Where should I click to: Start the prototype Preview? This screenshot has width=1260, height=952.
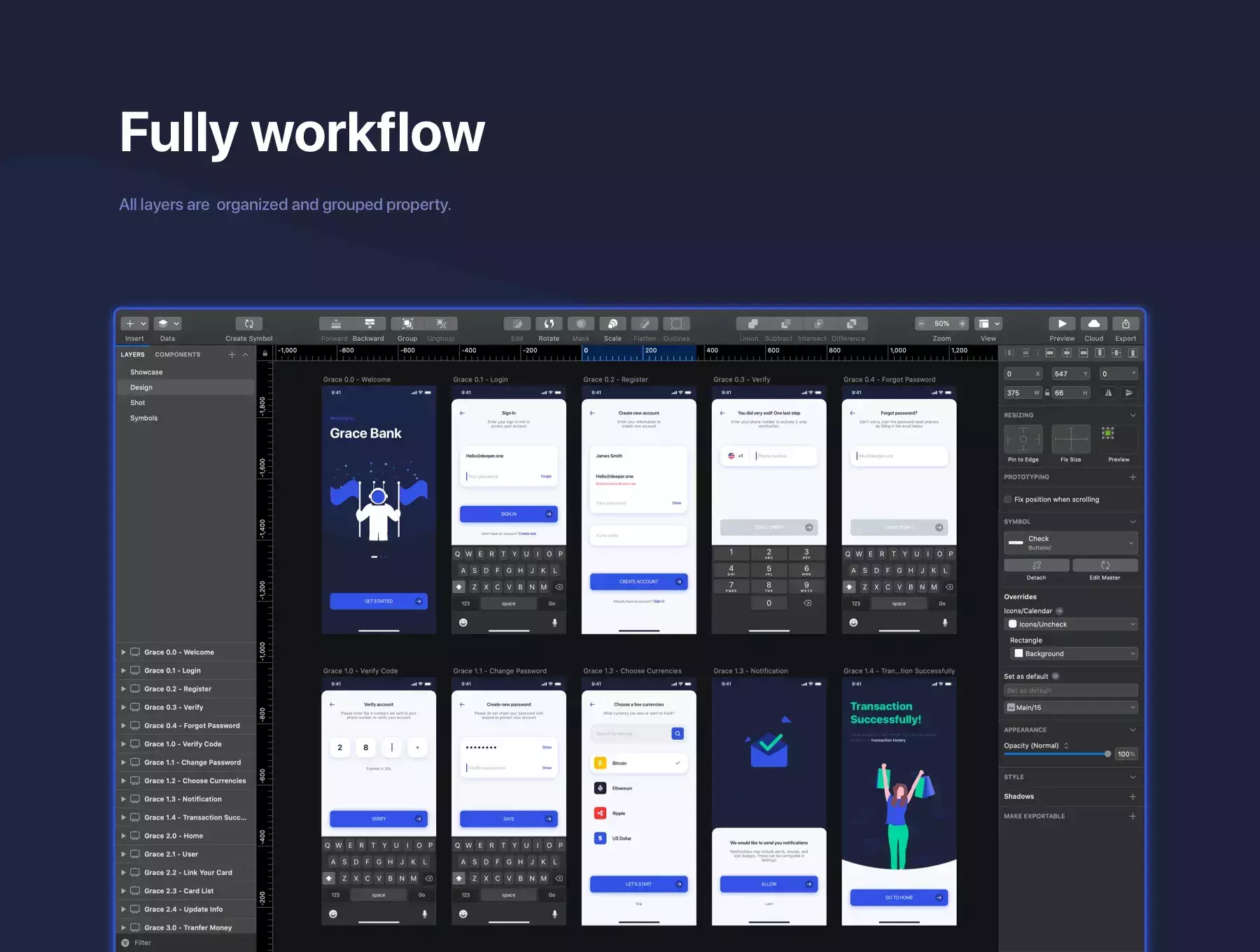[x=1062, y=323]
